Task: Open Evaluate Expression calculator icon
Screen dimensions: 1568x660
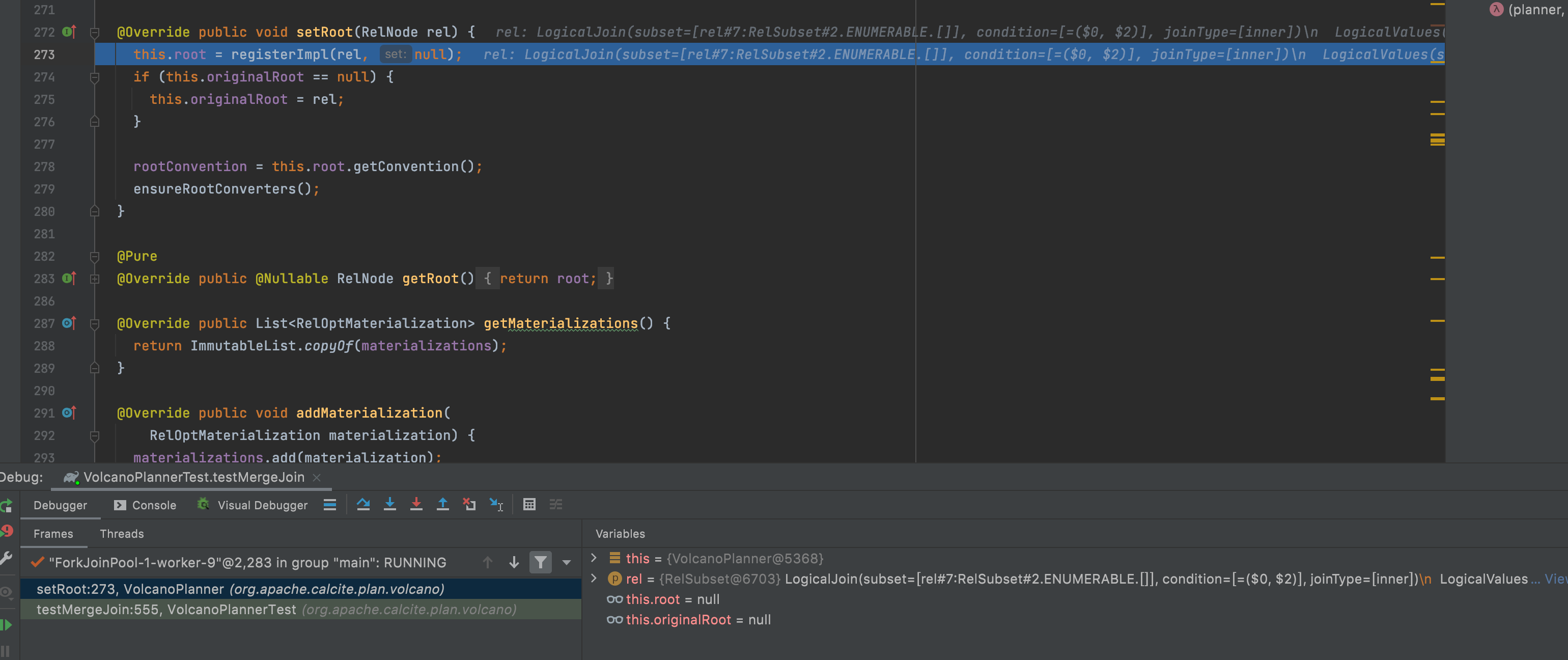Action: [x=529, y=504]
